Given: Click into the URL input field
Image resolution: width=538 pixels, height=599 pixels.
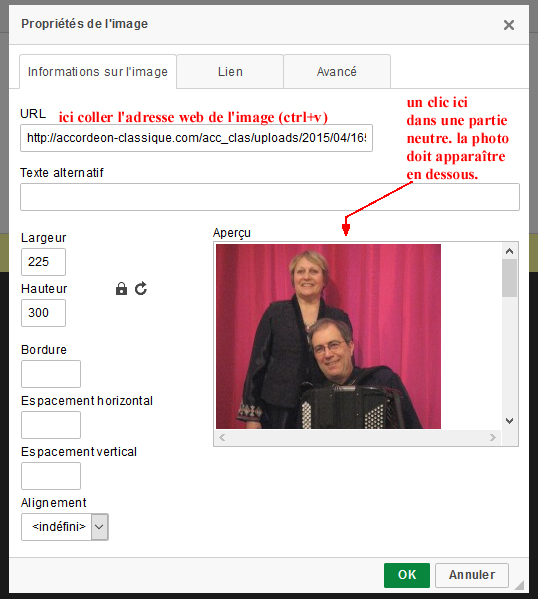Looking at the screenshot, I should click(196, 138).
